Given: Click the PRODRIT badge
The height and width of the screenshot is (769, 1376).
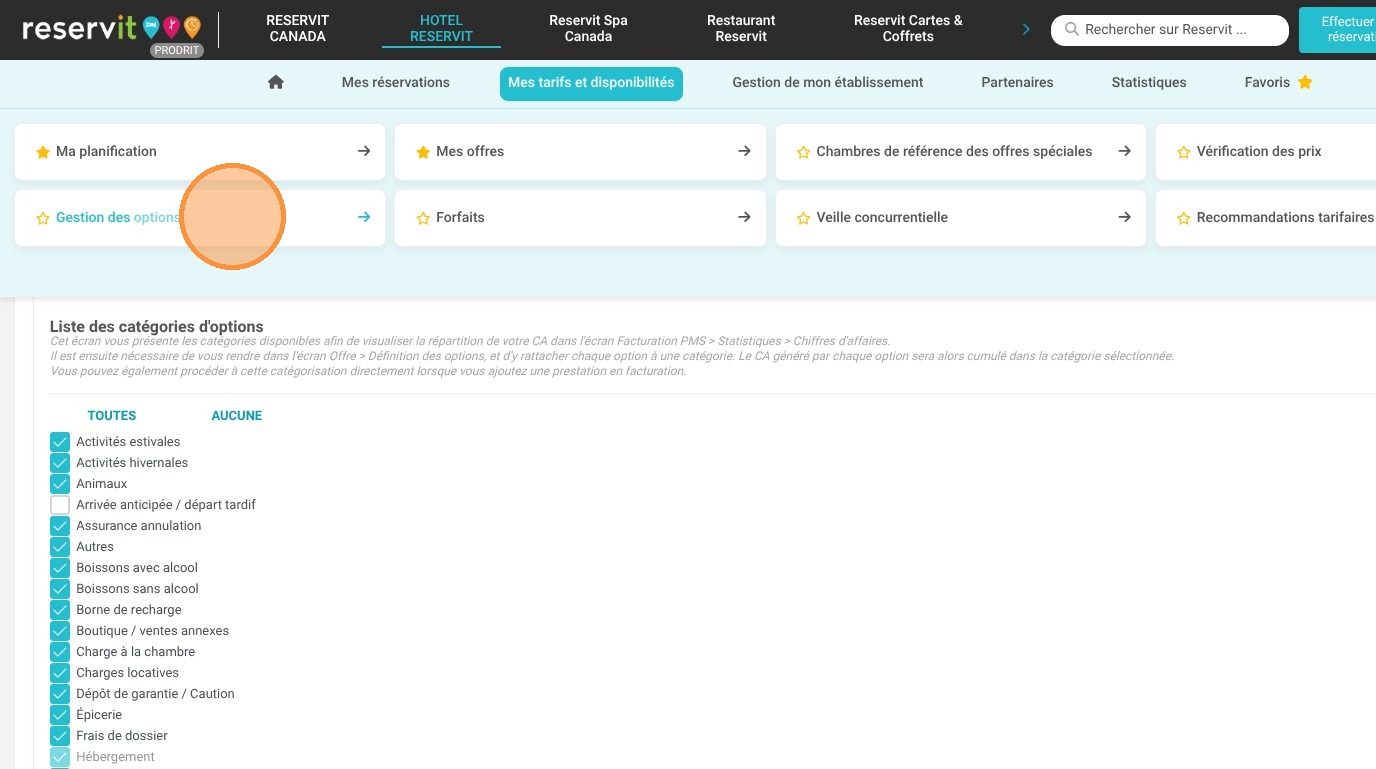Looking at the screenshot, I should [177, 50].
